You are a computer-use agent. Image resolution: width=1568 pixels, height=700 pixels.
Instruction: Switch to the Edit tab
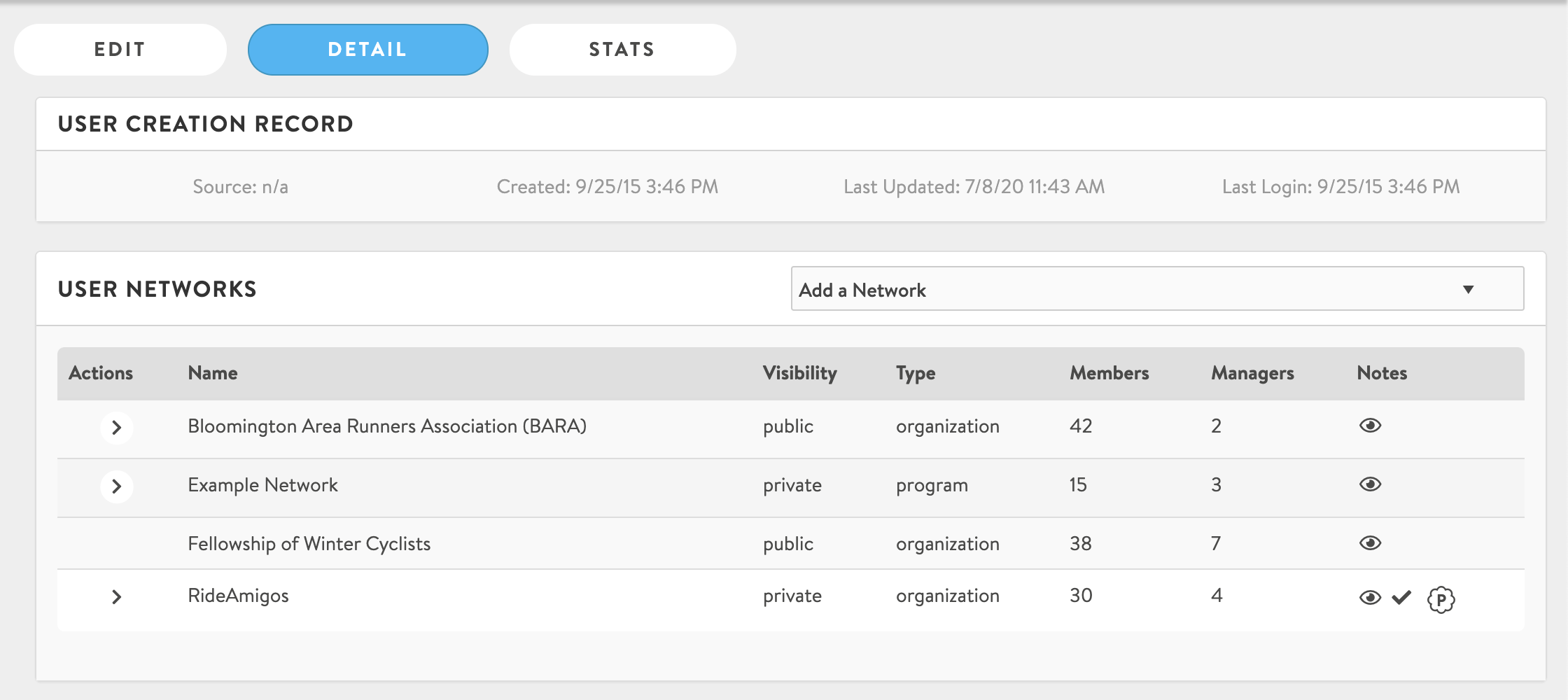(120, 50)
